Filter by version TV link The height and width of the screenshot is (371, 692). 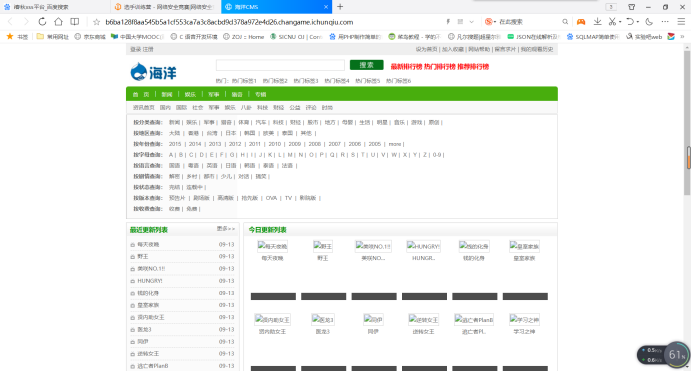pos(288,198)
